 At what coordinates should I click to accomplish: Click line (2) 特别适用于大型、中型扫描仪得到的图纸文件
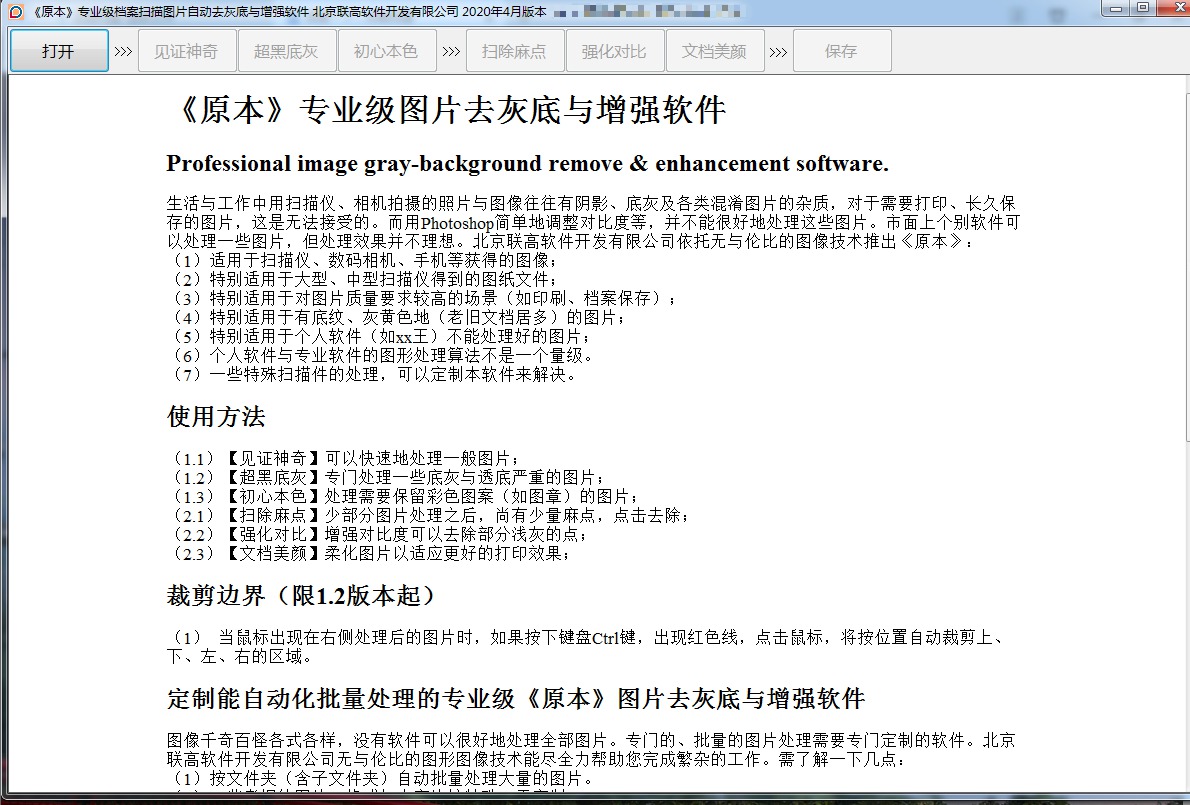click(x=363, y=279)
